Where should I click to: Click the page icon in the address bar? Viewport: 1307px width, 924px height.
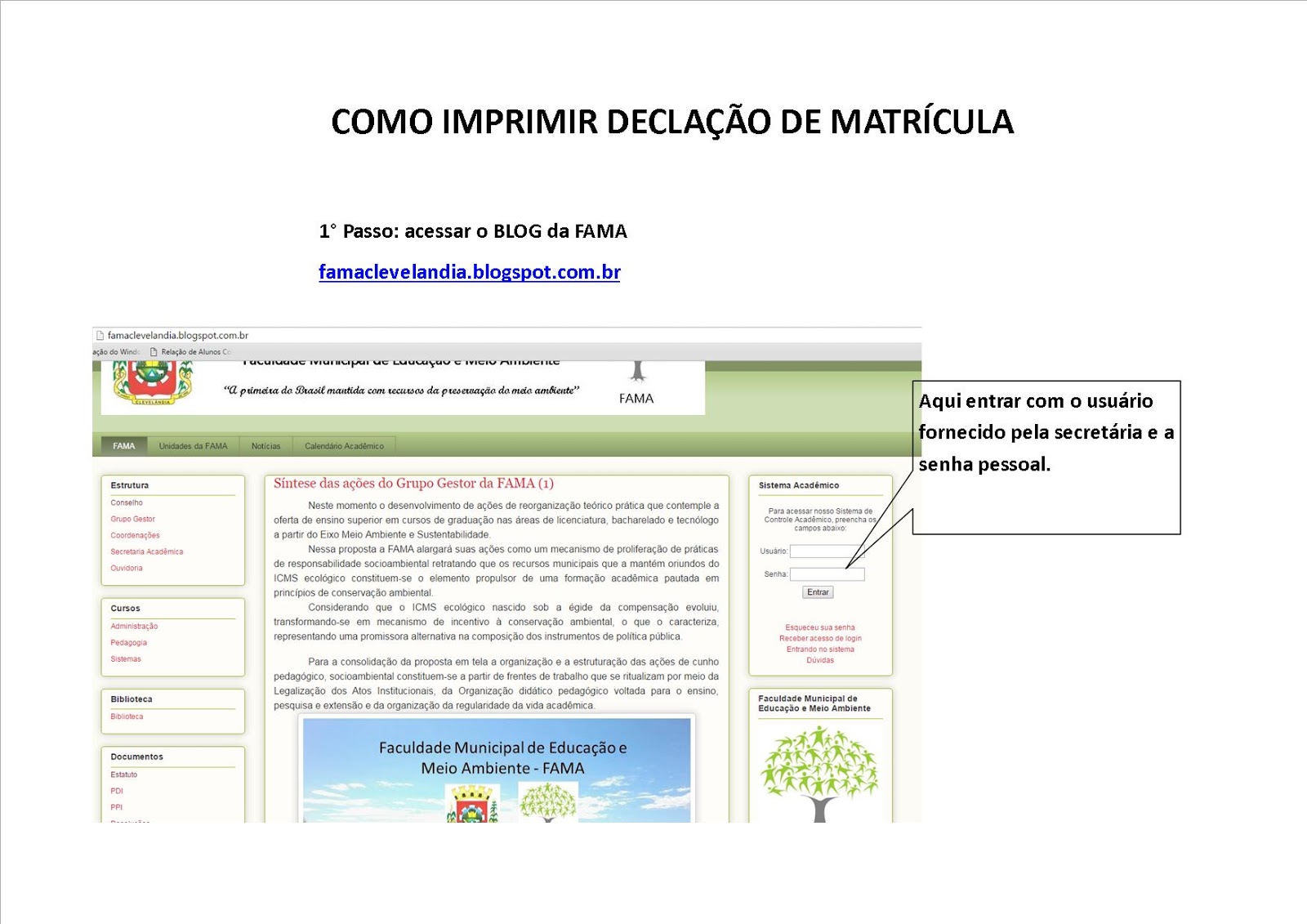(100, 335)
